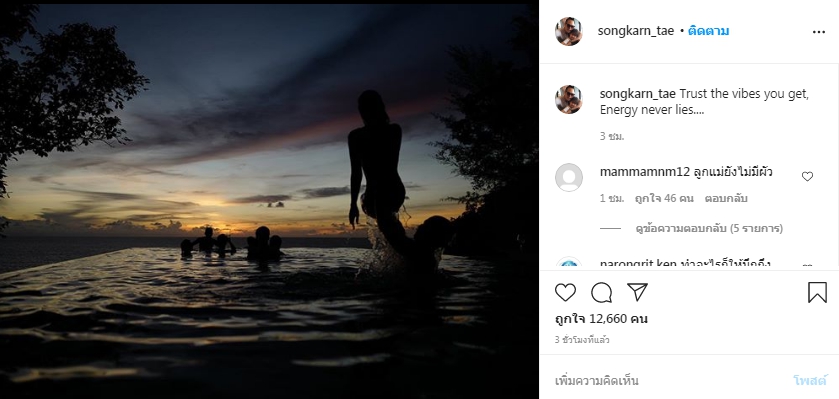Viewport: 839px width, 399px height.
Task: Open comments via speech bubble icon
Action: (601, 293)
